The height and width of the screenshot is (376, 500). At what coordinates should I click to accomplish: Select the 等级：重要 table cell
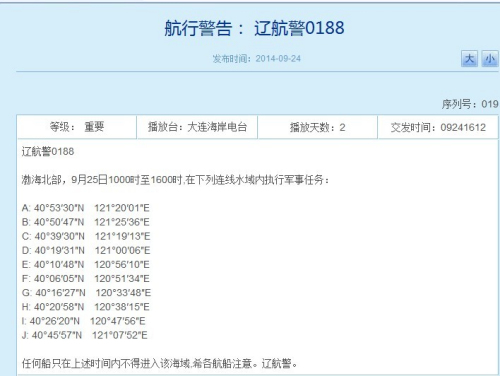pyautogui.click(x=77, y=127)
